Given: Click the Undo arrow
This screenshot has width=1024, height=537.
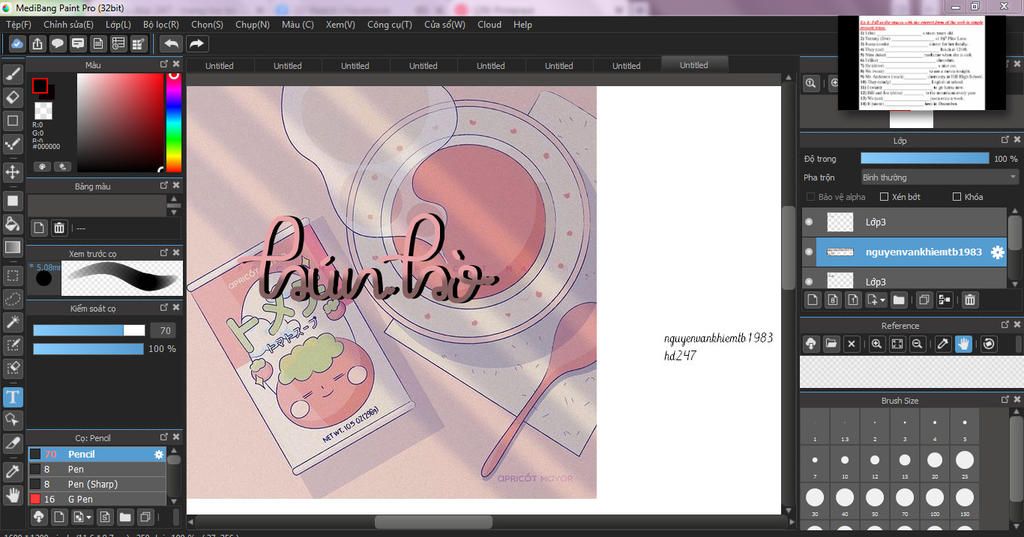Looking at the screenshot, I should [x=171, y=44].
